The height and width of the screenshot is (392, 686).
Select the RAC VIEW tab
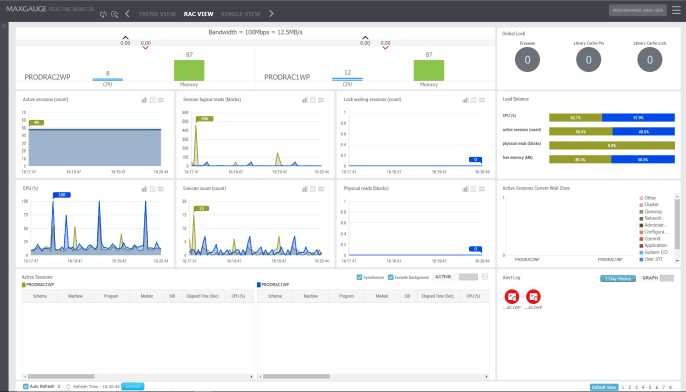click(x=199, y=14)
